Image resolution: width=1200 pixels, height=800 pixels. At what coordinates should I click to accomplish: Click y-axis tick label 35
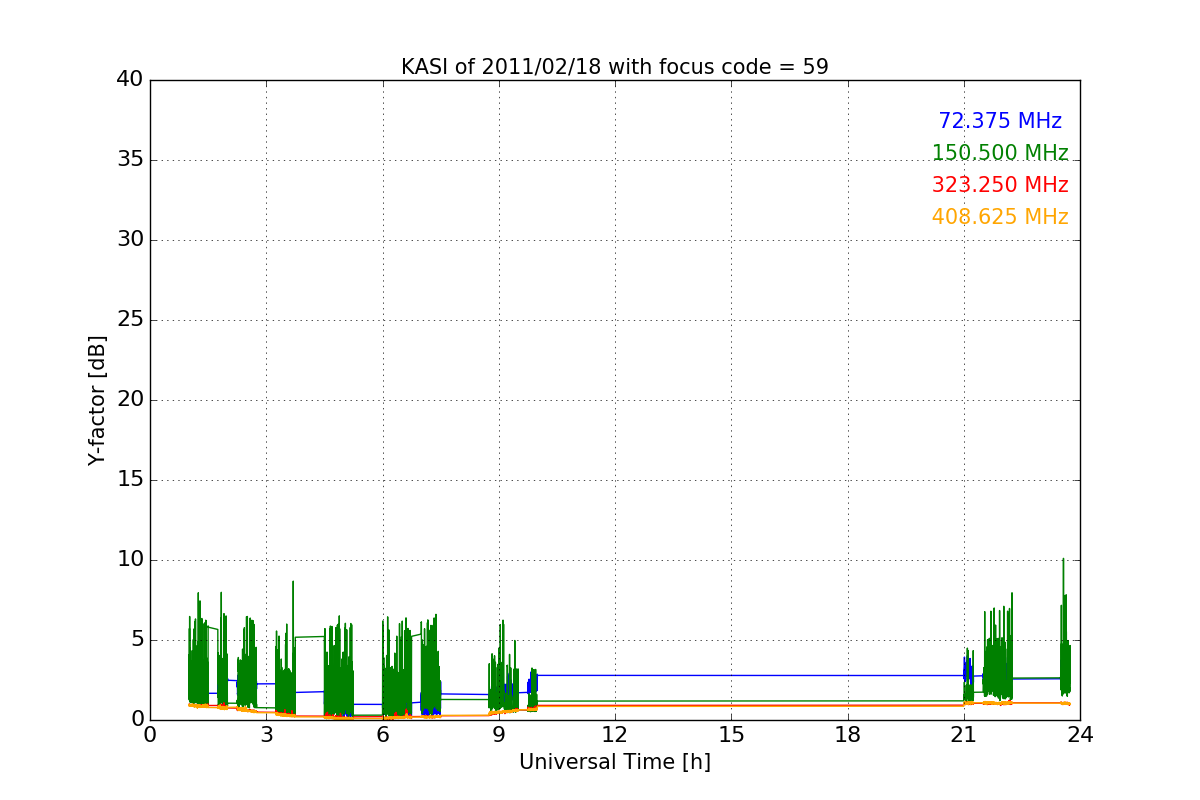tap(130, 160)
